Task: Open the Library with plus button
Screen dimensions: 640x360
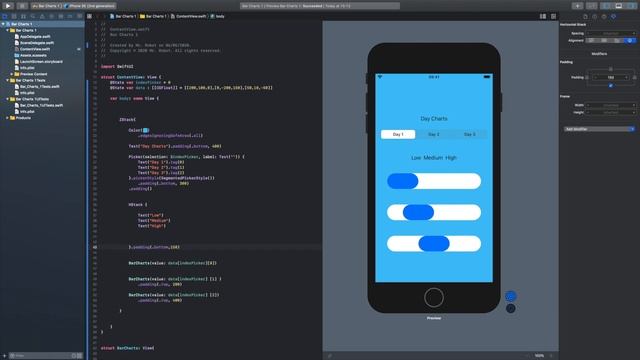Action: point(577,6)
